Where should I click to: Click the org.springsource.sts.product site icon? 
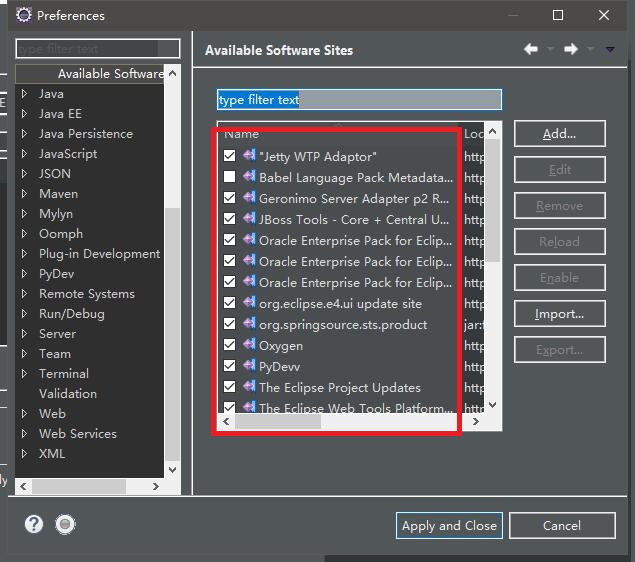pos(249,324)
